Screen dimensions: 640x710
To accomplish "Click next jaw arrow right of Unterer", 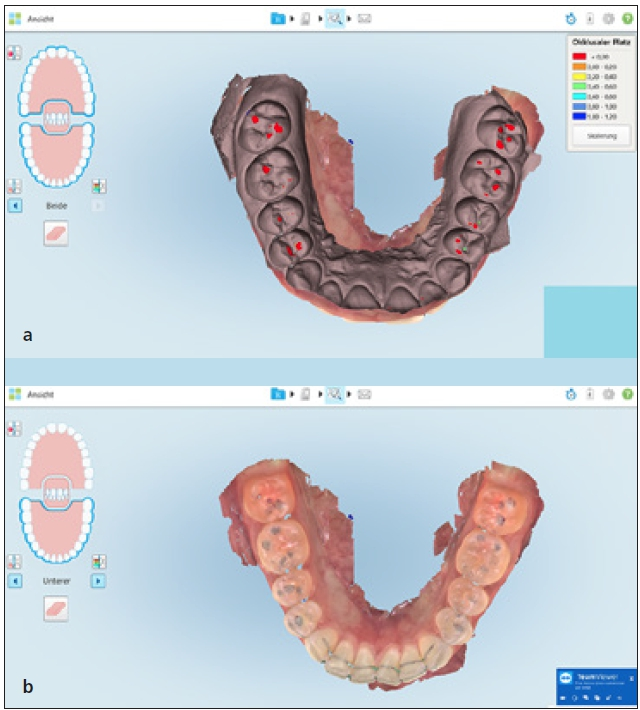I will point(99,580).
